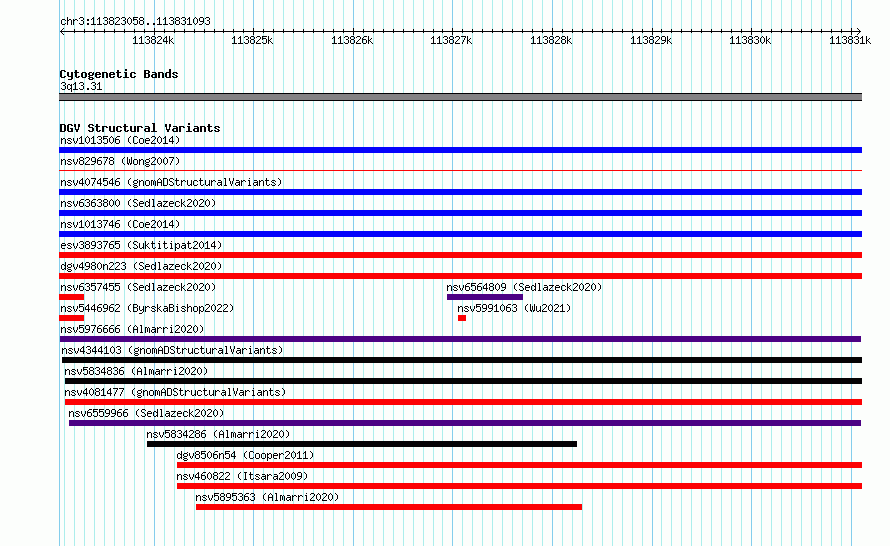
Task: Select the blue bar under nsv1013746
Action: [460, 234]
